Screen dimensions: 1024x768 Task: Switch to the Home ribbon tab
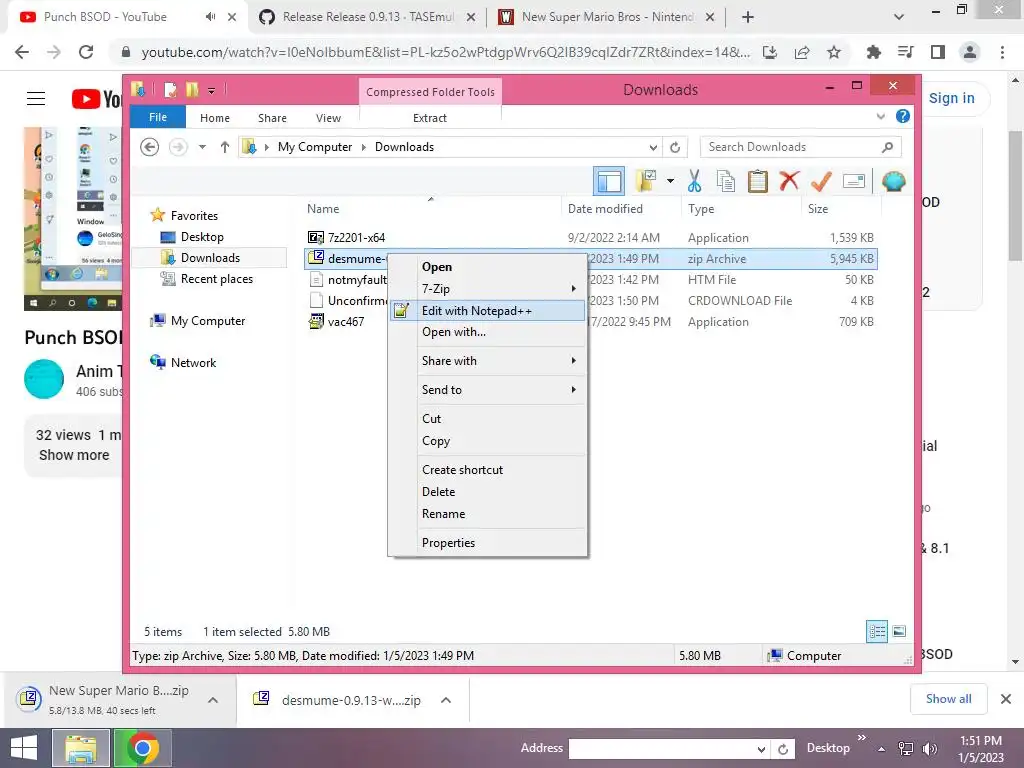coord(215,118)
